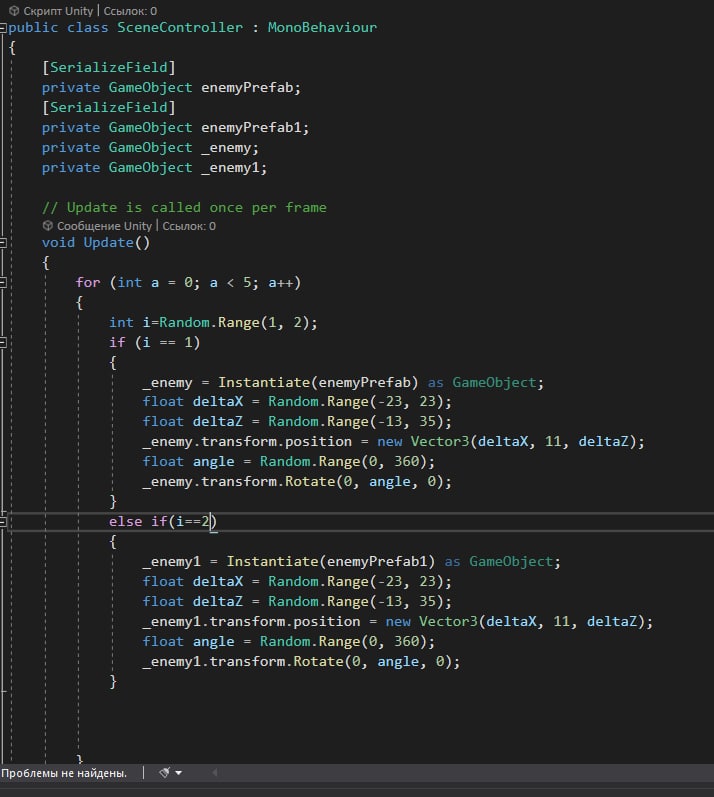Viewport: 714px width, 797px height.
Task: Click the Unity cube icon before 'Скрипт Unity'
Action: point(14,11)
